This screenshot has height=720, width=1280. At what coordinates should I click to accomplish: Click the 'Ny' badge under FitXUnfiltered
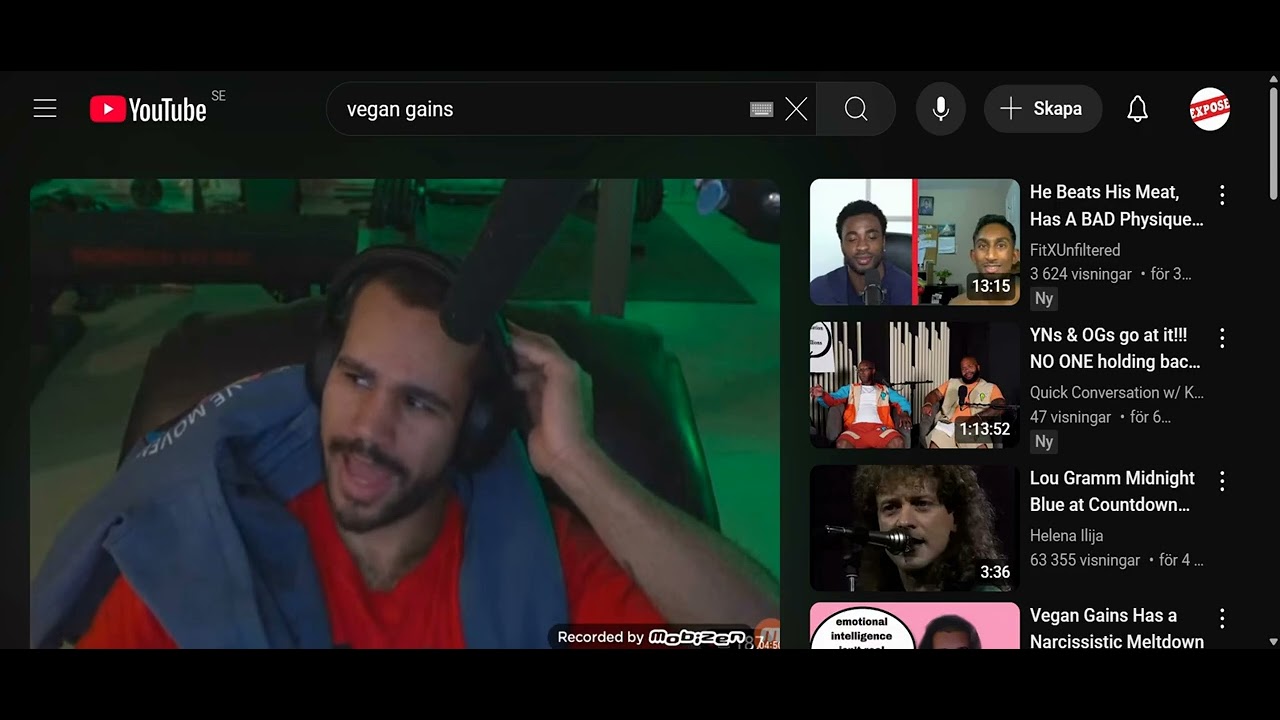point(1044,298)
